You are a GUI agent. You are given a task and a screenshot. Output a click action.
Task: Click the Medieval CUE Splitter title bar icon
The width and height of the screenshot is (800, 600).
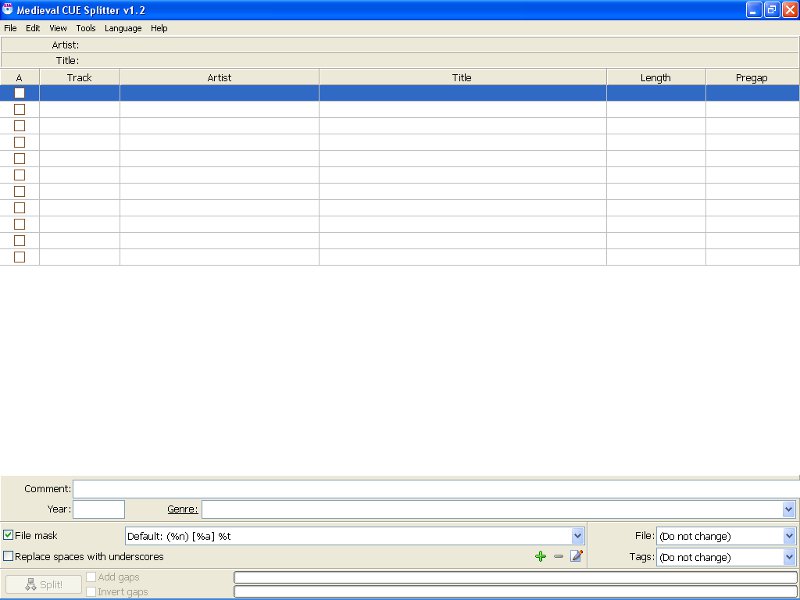pos(8,9)
